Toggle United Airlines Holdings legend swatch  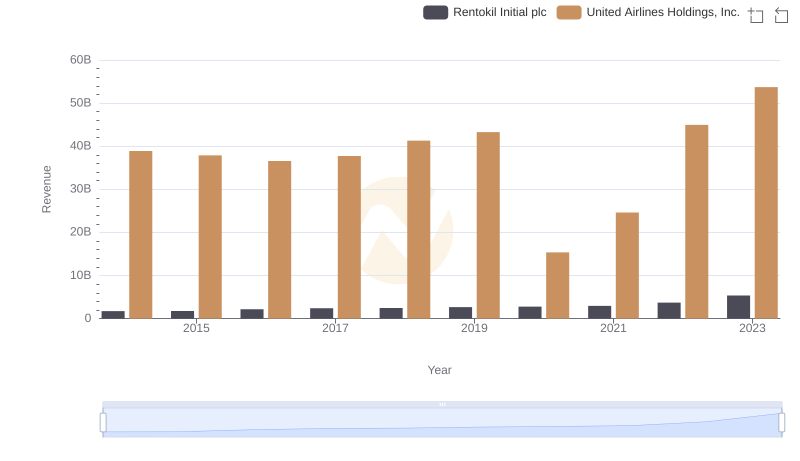coord(569,12)
